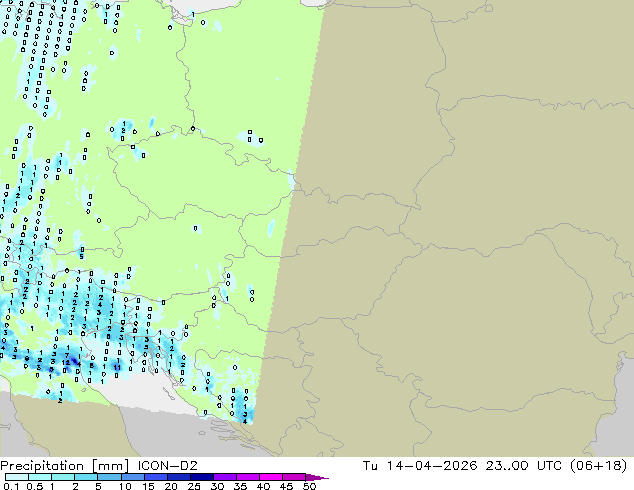The width and height of the screenshot is (634, 490).
Task: Select the legend swatch between 15 and 20
Action: point(155,477)
